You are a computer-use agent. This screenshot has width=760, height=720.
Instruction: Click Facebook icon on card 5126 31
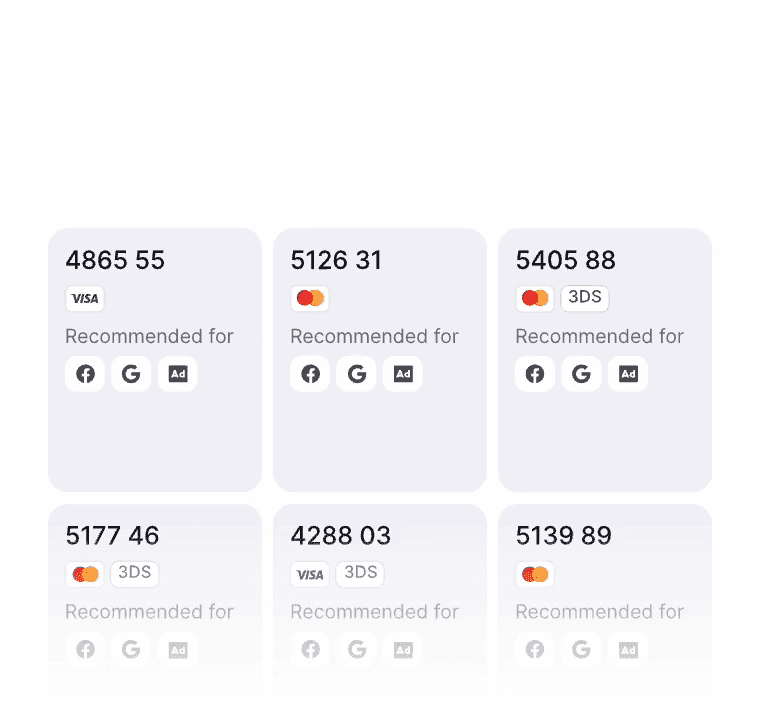(x=310, y=374)
